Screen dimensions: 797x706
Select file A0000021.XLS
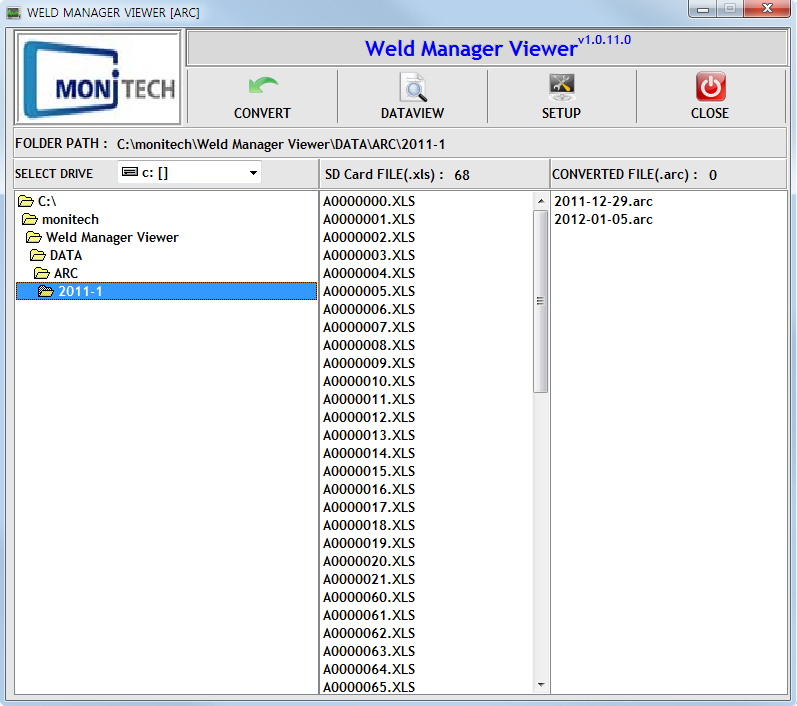pos(369,579)
